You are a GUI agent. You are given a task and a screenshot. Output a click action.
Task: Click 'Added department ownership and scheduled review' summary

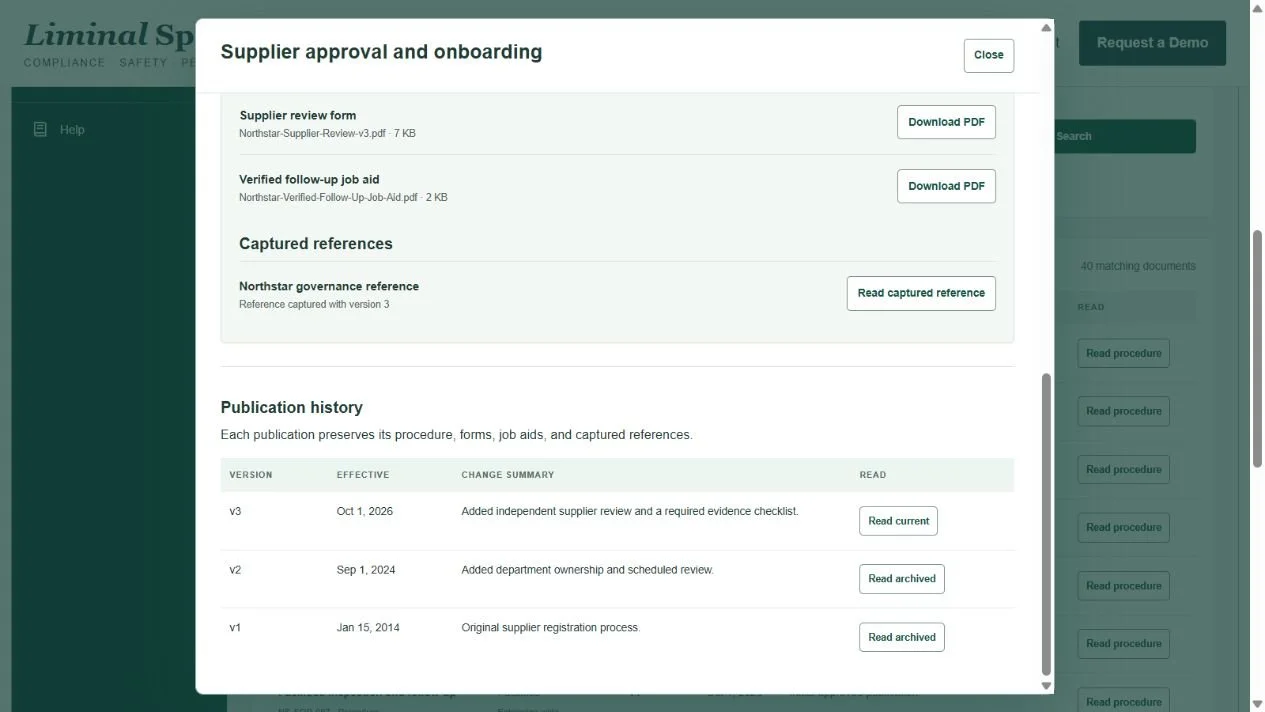tap(587, 570)
